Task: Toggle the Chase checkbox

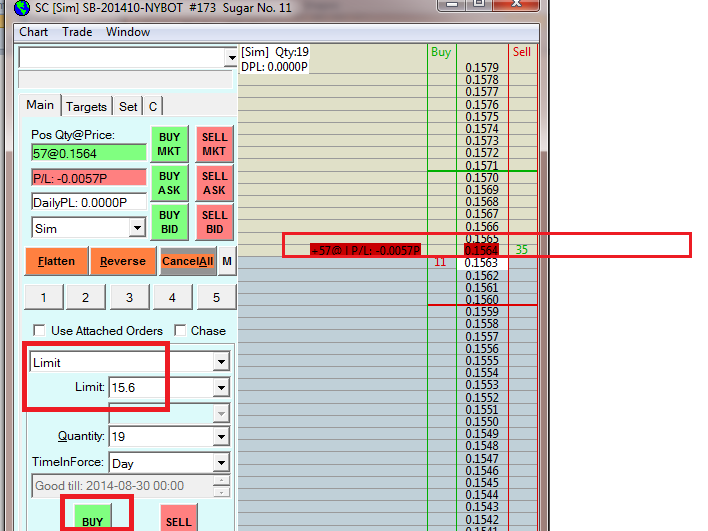Action: tap(180, 331)
